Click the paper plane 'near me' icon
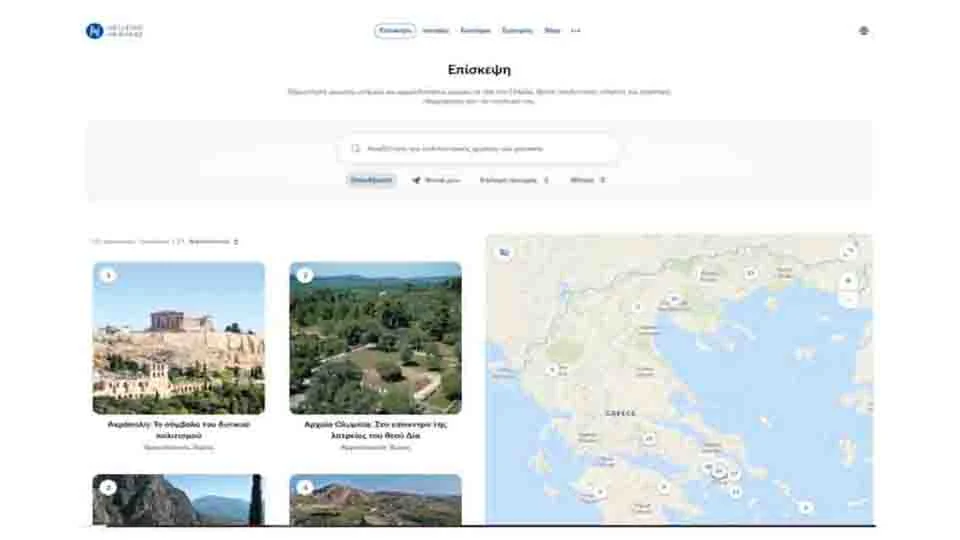 [416, 181]
